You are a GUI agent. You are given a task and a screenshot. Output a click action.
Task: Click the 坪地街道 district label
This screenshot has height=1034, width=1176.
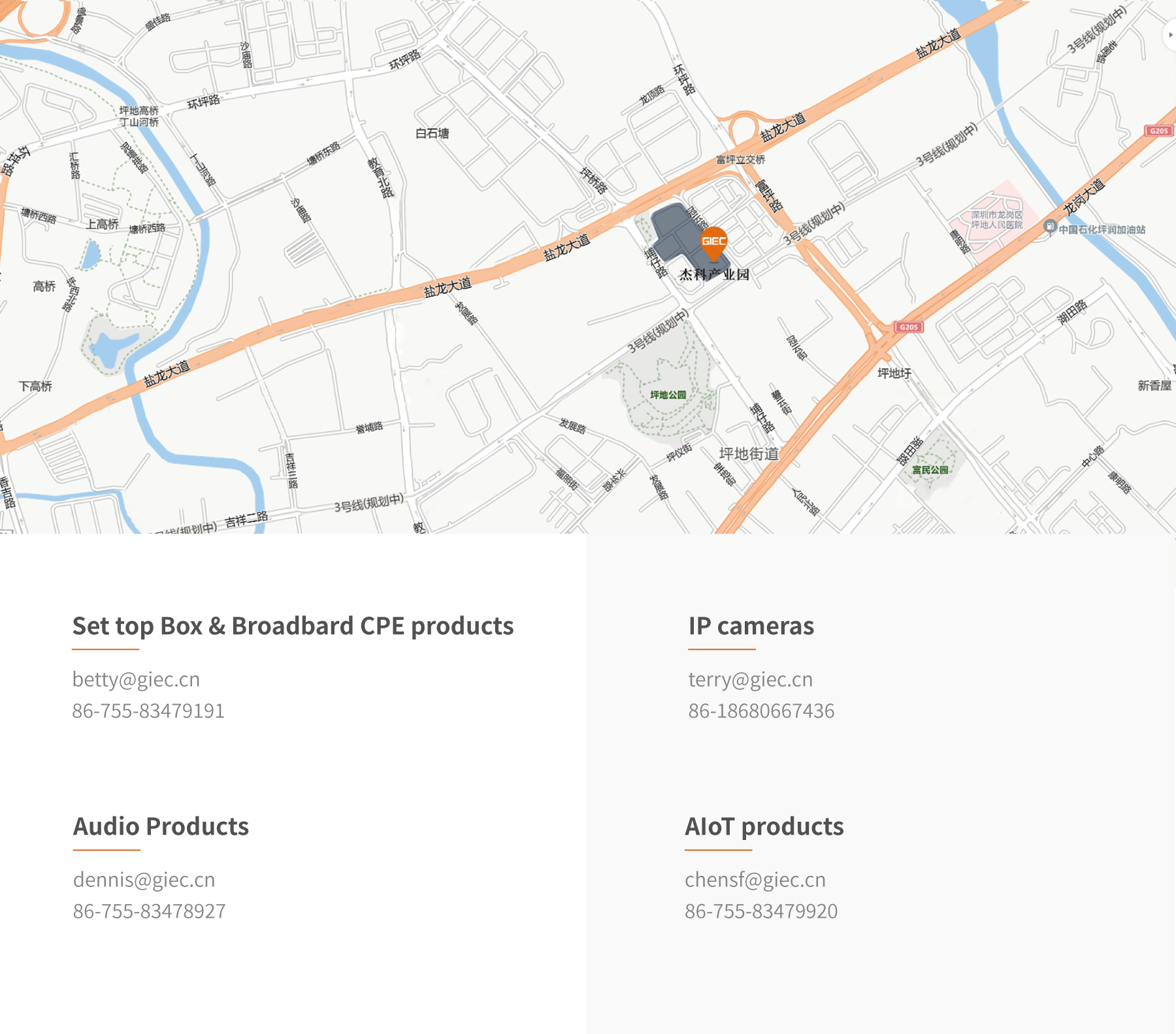point(749,454)
